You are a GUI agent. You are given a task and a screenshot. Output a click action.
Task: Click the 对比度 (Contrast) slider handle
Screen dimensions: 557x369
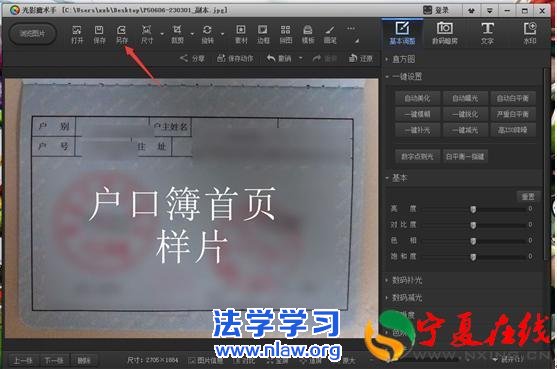point(473,225)
